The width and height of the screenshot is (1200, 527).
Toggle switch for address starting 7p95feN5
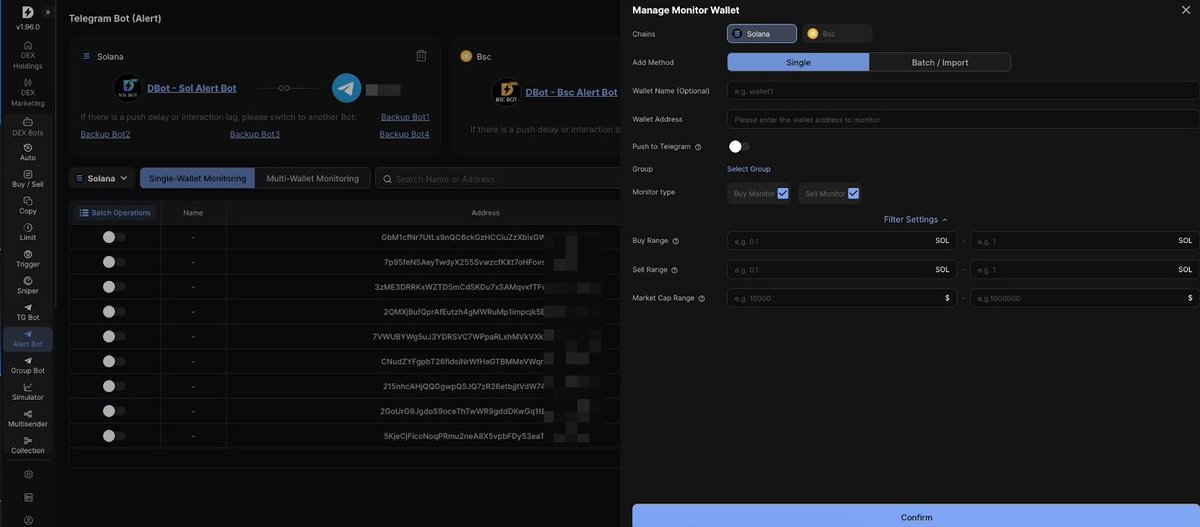[114, 262]
